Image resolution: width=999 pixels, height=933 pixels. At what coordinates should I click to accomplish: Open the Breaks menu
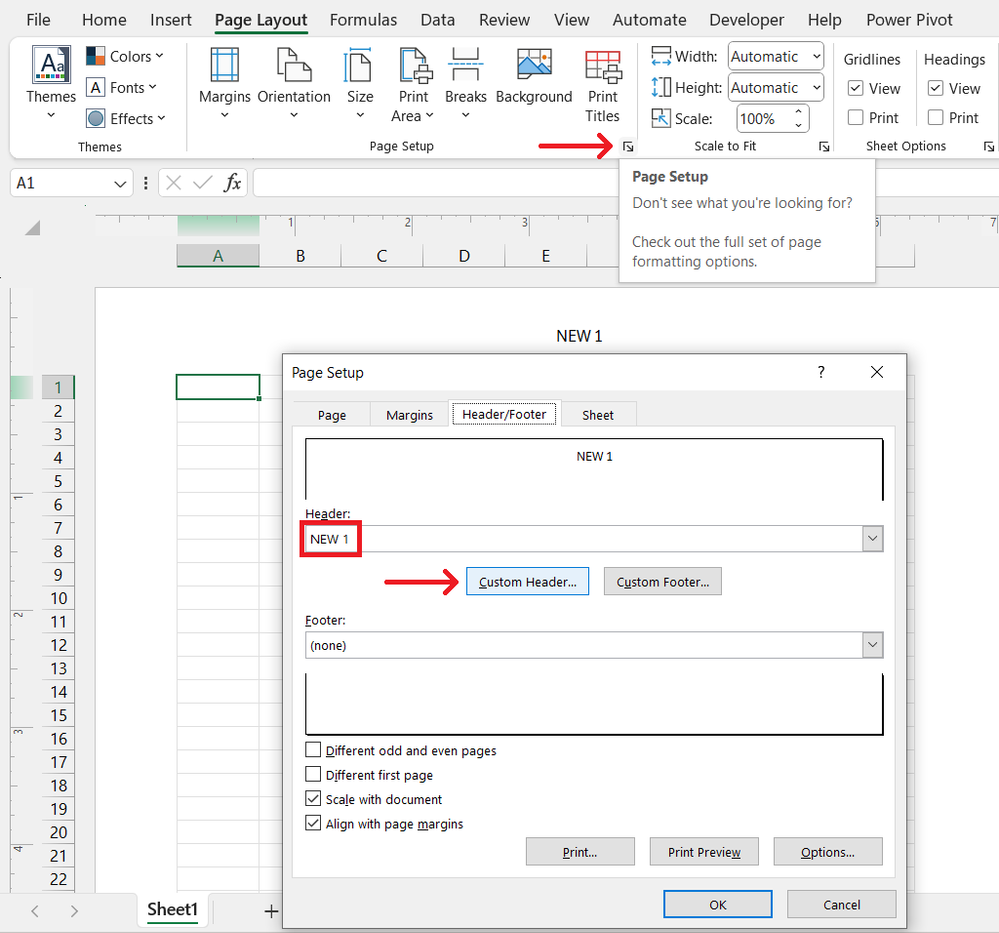465,83
